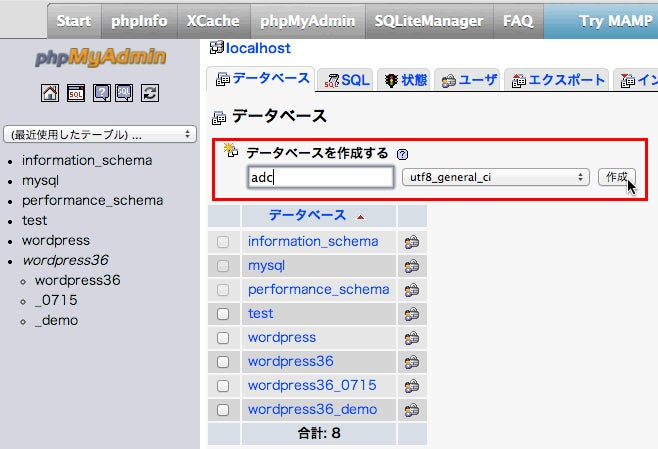Open wordpress36 link in database table
The image size is (658, 449).
(291, 361)
